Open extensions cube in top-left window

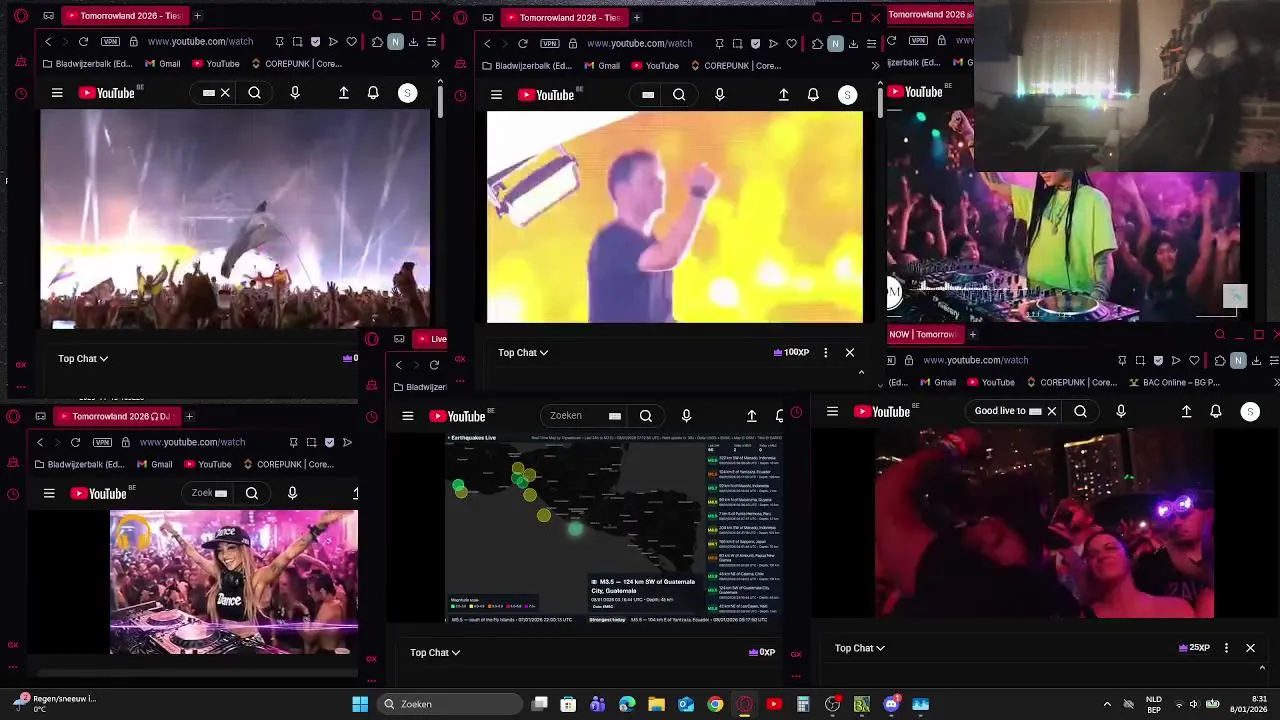[377, 42]
